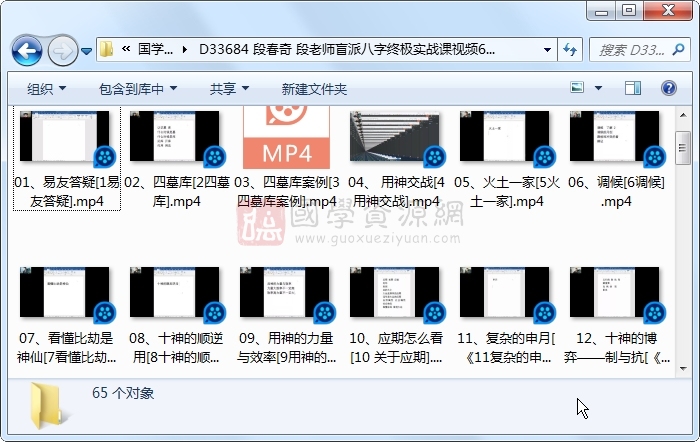This screenshot has height=442, width=700.
Task: Click file name 08、十神的顺逆用
Action: pyautogui.click(x=176, y=347)
